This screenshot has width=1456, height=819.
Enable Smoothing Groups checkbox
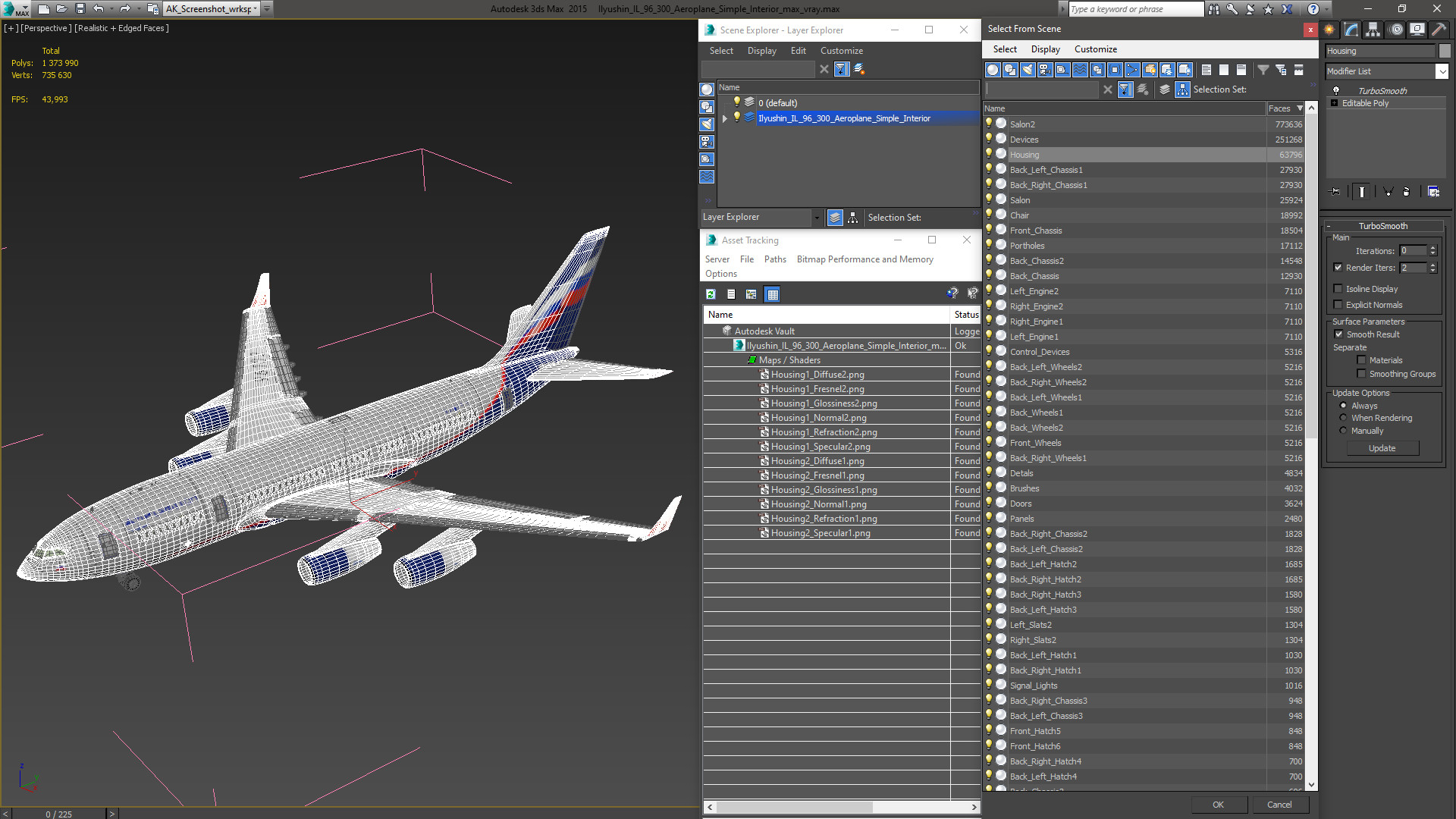[x=1361, y=374]
